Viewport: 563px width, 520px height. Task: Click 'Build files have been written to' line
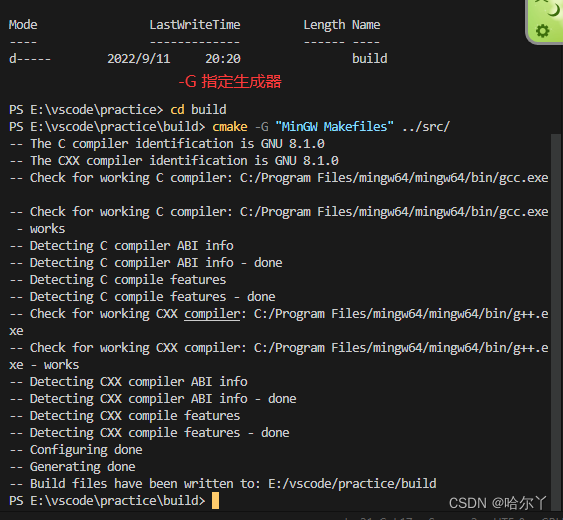pyautogui.click(x=223, y=484)
